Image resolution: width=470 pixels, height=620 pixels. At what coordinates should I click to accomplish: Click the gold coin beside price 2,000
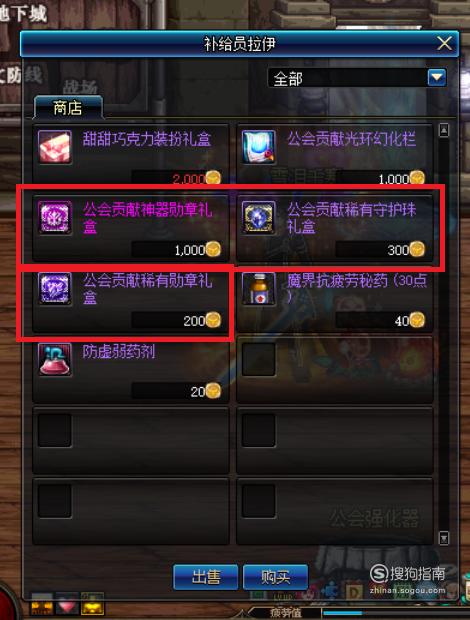pos(213,178)
